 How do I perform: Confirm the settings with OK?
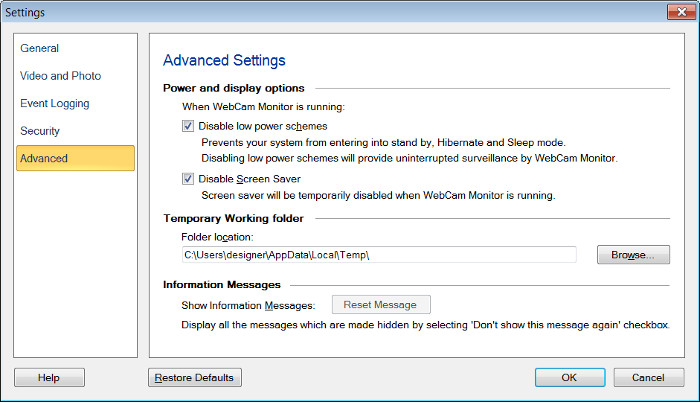(569, 377)
